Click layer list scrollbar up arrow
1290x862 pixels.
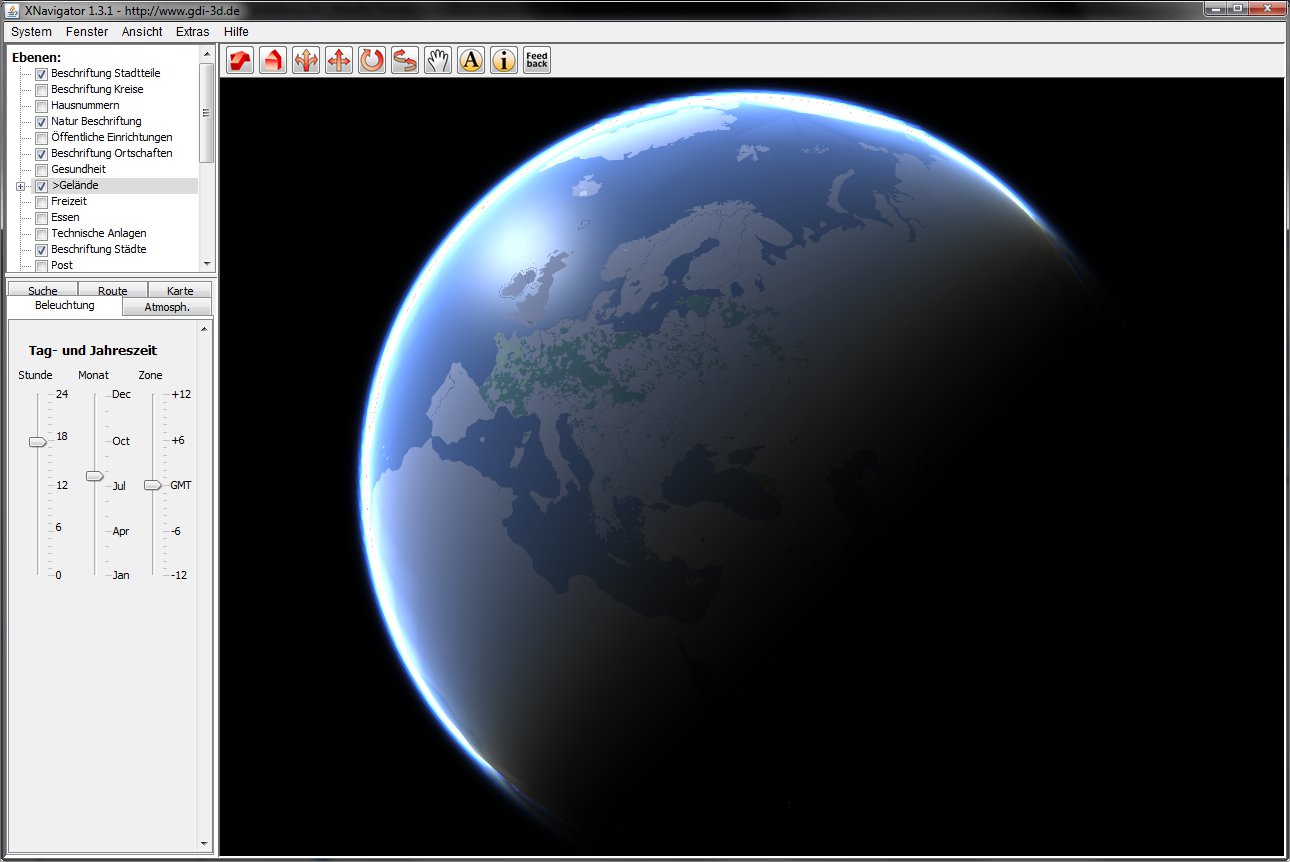coord(207,53)
